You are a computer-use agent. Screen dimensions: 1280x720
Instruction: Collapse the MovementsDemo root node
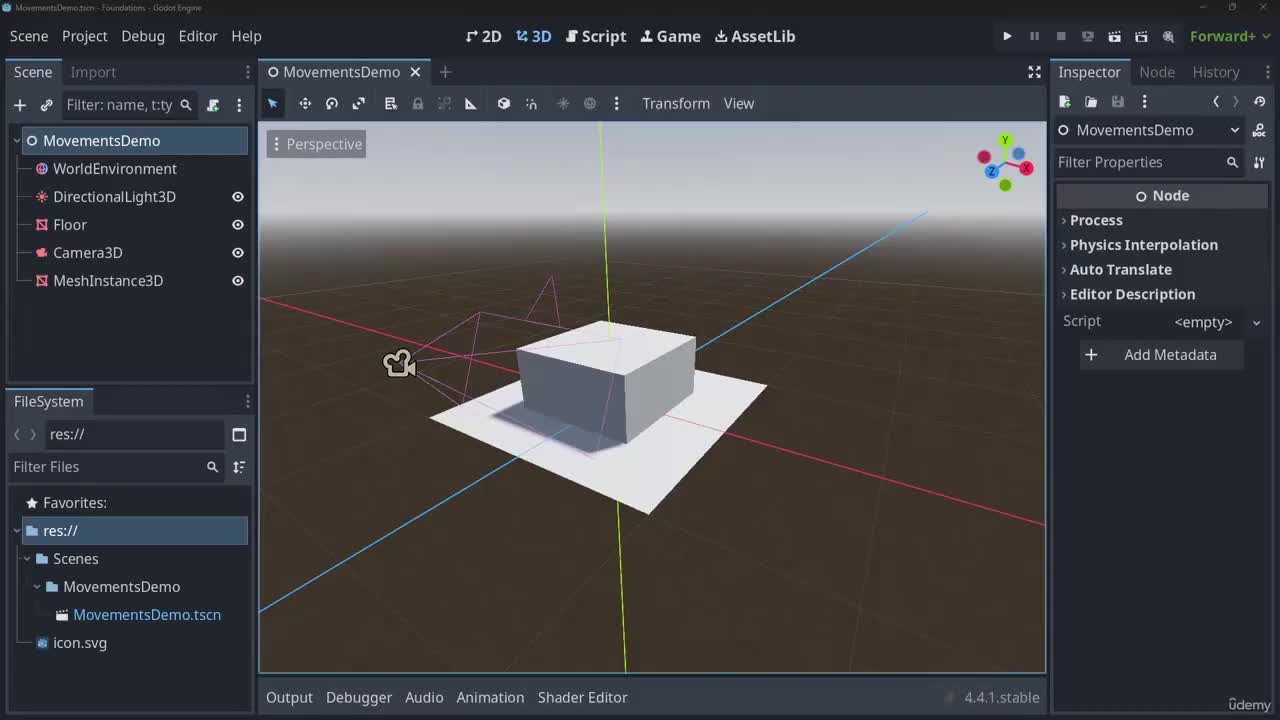tap(17, 141)
